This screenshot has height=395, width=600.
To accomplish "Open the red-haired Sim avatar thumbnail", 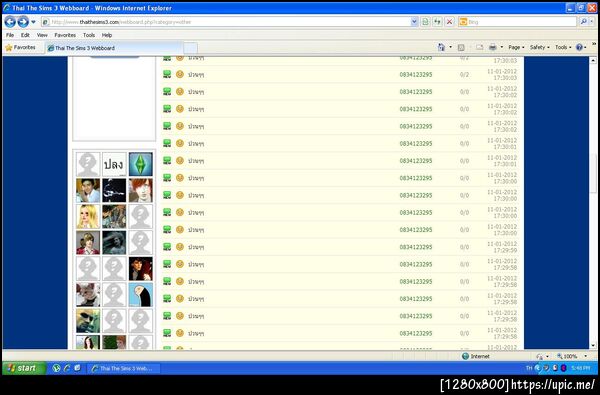I will click(x=140, y=190).
